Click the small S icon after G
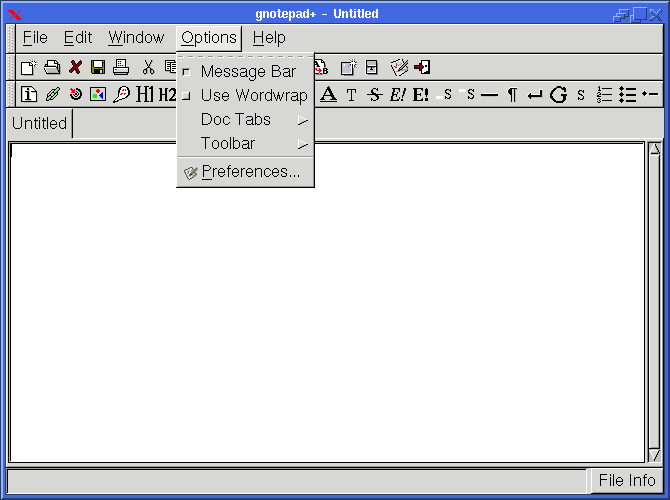The height and width of the screenshot is (500, 670). pos(581,95)
